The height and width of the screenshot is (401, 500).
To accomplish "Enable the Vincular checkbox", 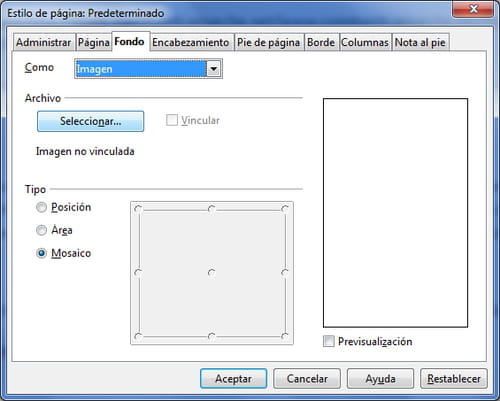I will coord(172,120).
